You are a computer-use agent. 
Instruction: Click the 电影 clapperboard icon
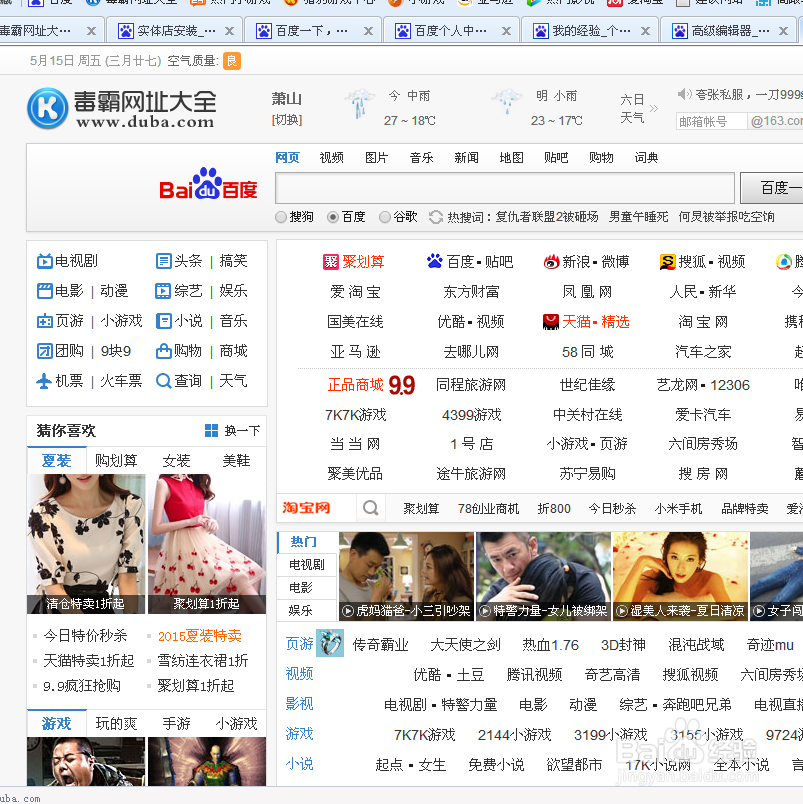point(45,291)
